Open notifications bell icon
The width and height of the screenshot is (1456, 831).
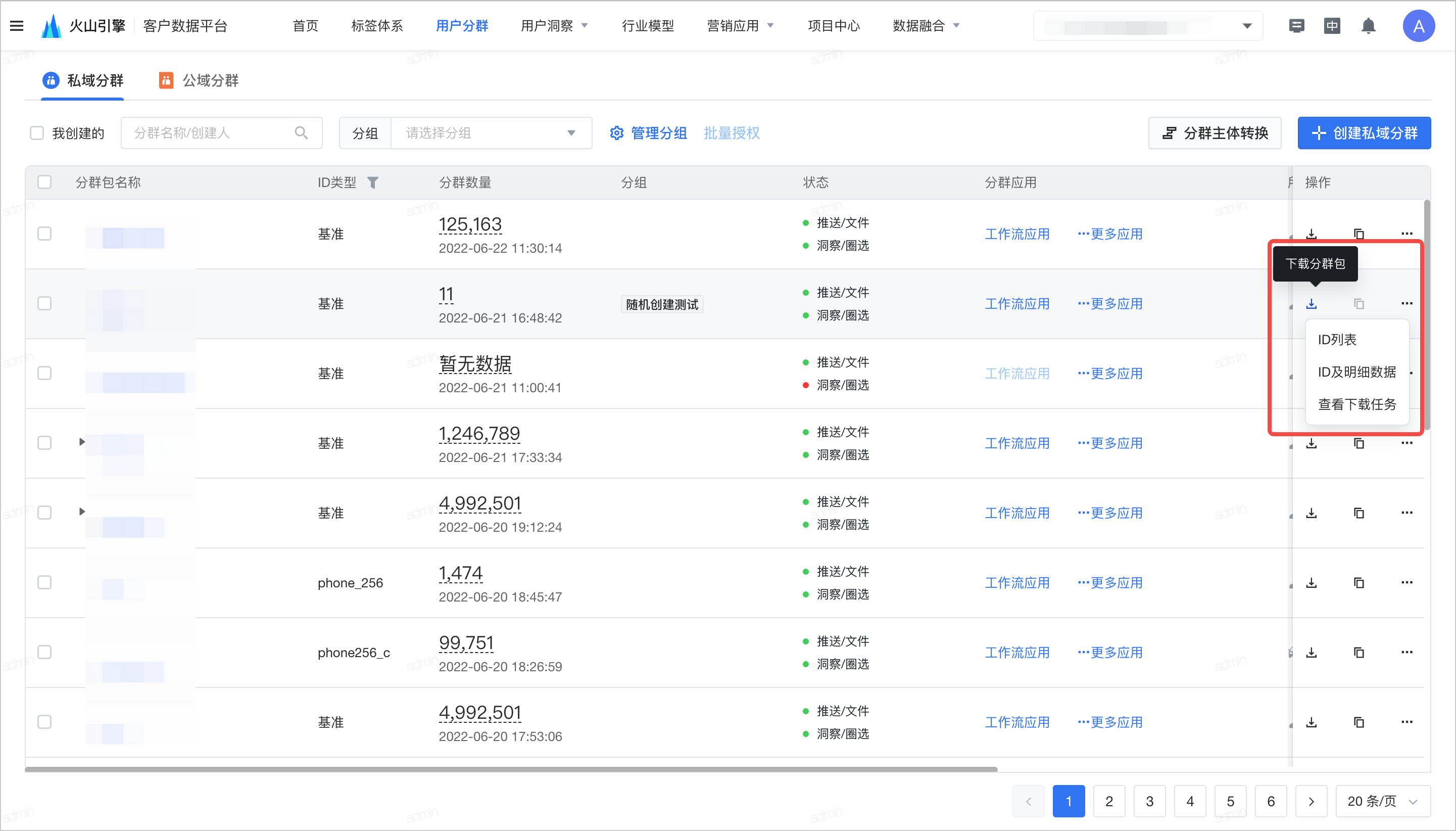tap(1368, 26)
